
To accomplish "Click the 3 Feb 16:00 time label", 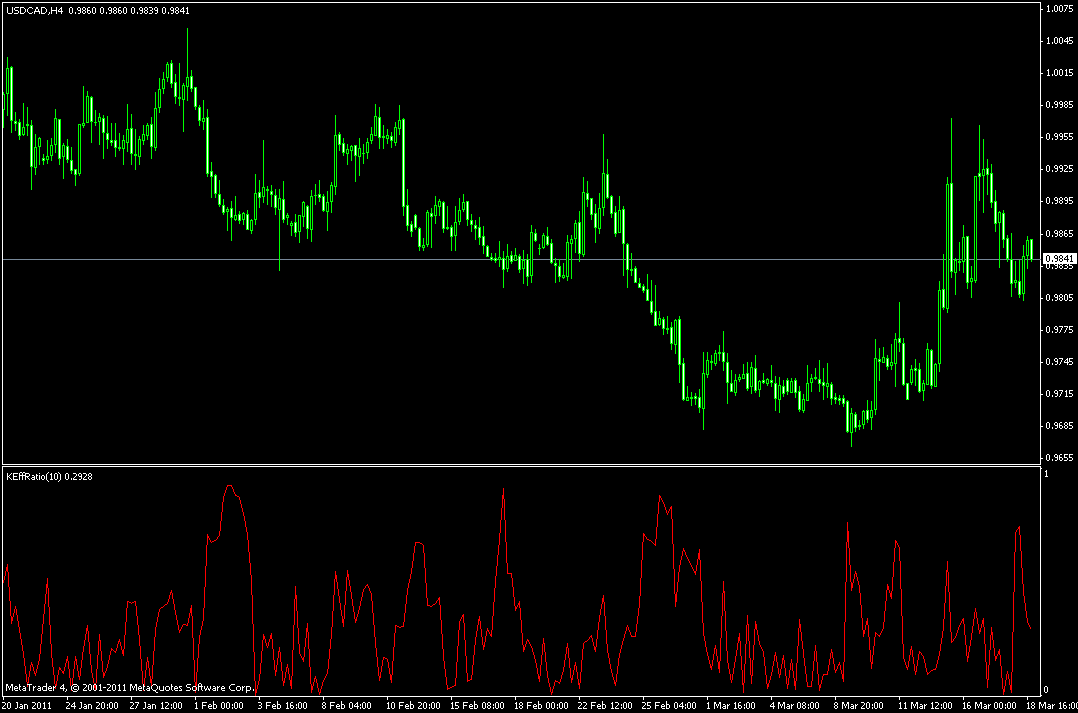I will (x=283, y=705).
